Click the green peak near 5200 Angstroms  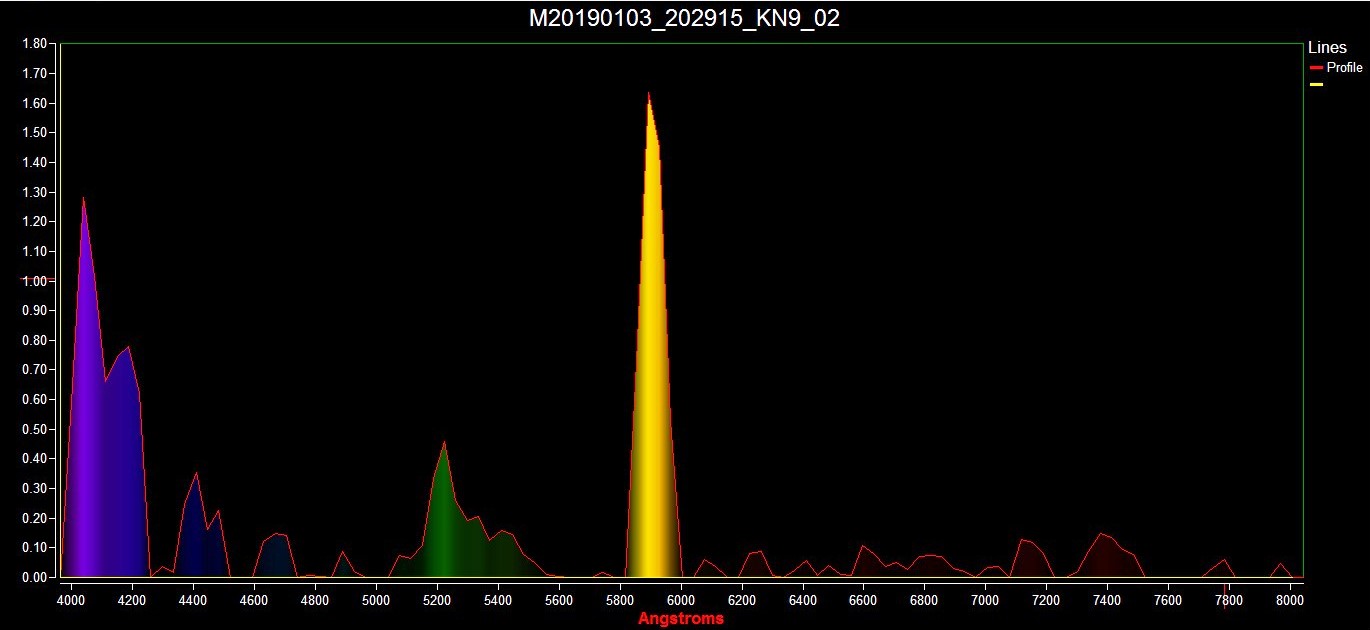(444, 510)
